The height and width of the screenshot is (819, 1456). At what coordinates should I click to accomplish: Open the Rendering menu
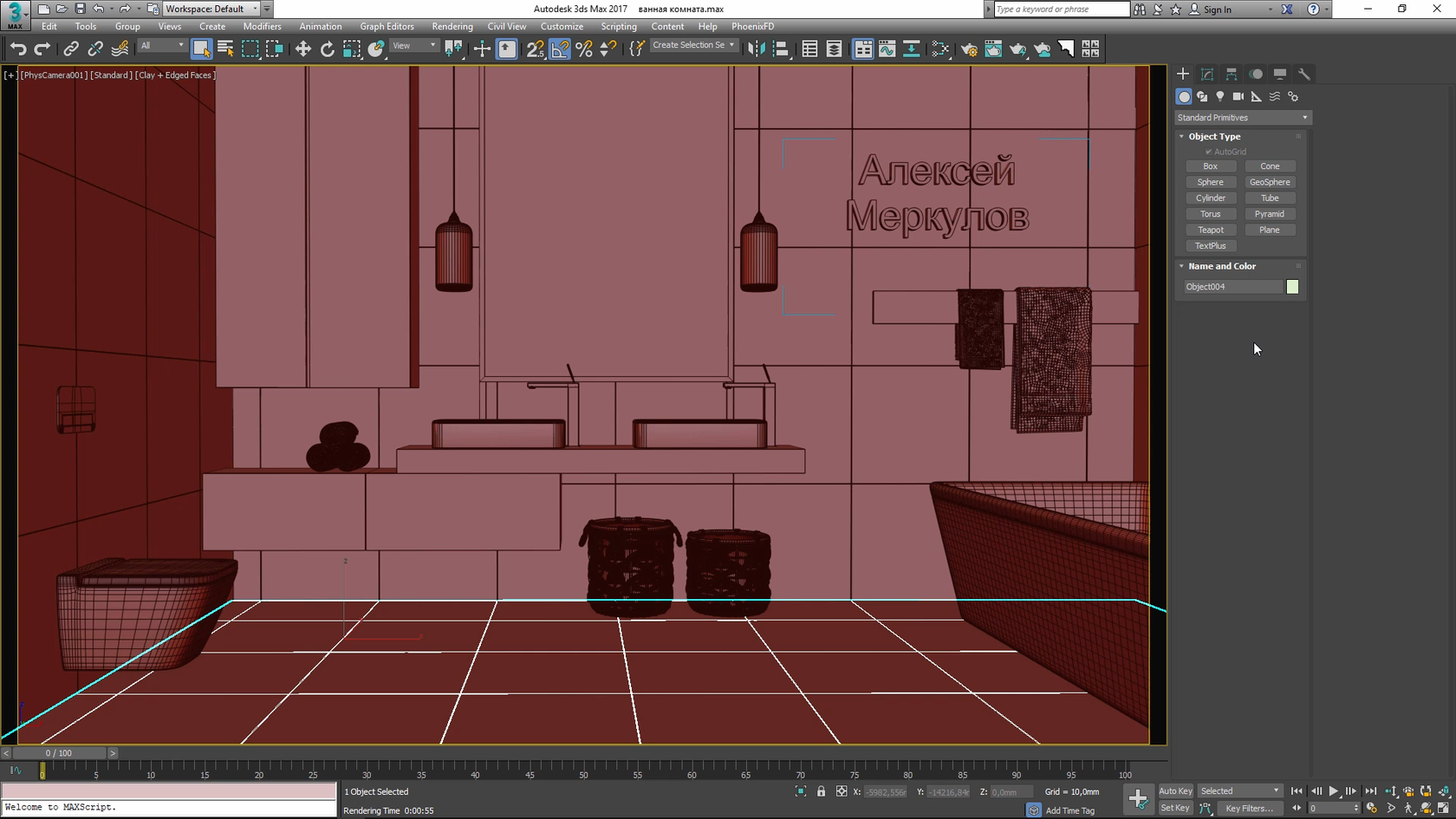coord(452,27)
